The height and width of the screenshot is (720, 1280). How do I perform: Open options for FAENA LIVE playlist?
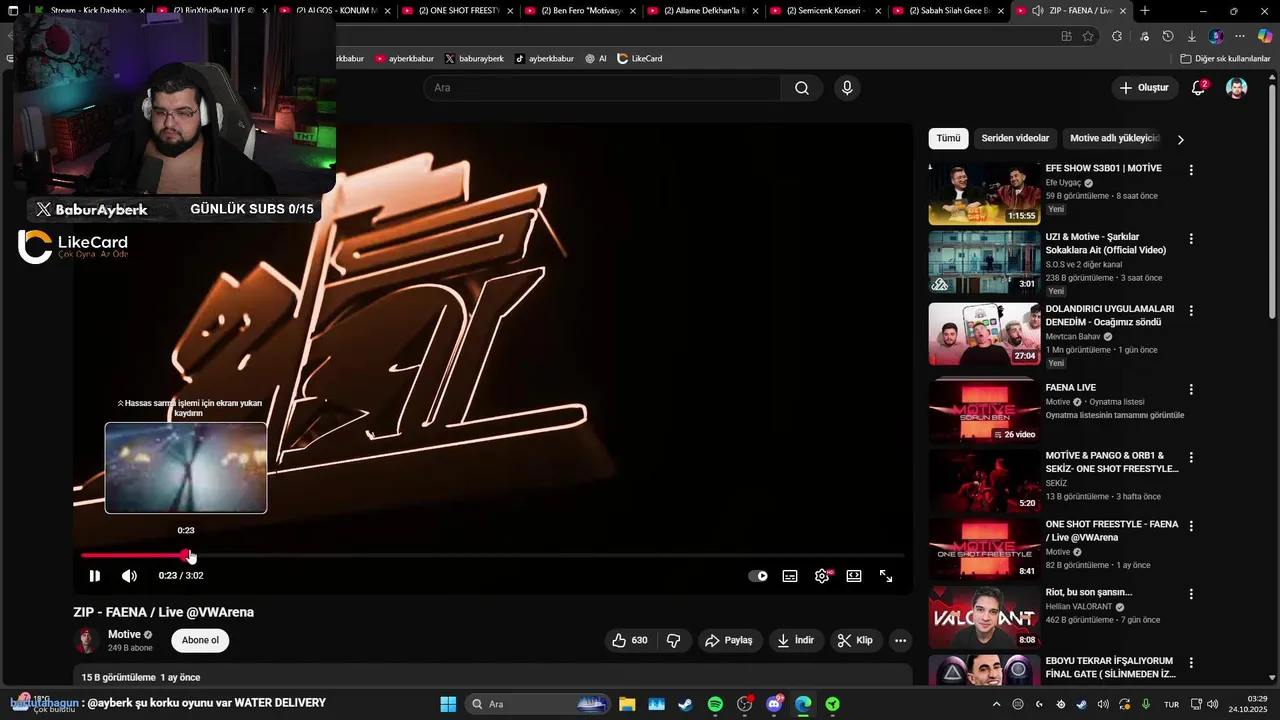[x=1191, y=389]
